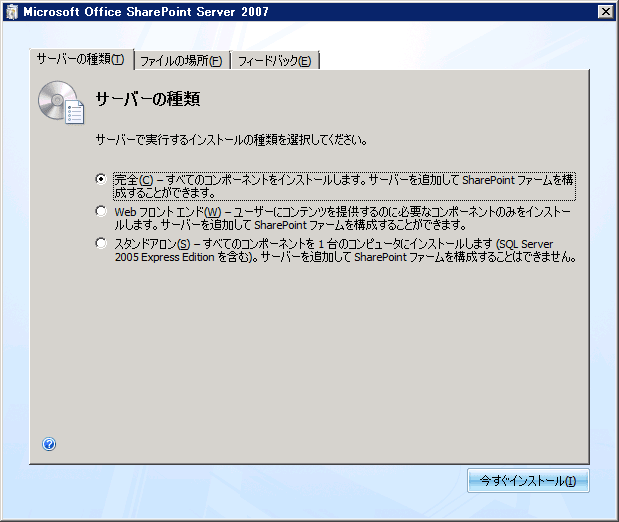Click the Microsoft Office SharePoint Server 2007 title
Screen dimensions: 619x522
coord(146,12)
